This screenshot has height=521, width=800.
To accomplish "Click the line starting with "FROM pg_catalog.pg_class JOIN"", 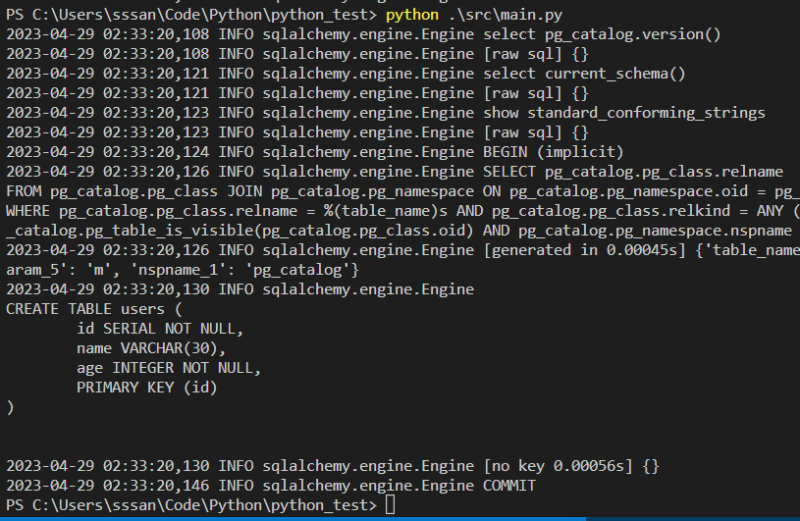I will pos(400,191).
